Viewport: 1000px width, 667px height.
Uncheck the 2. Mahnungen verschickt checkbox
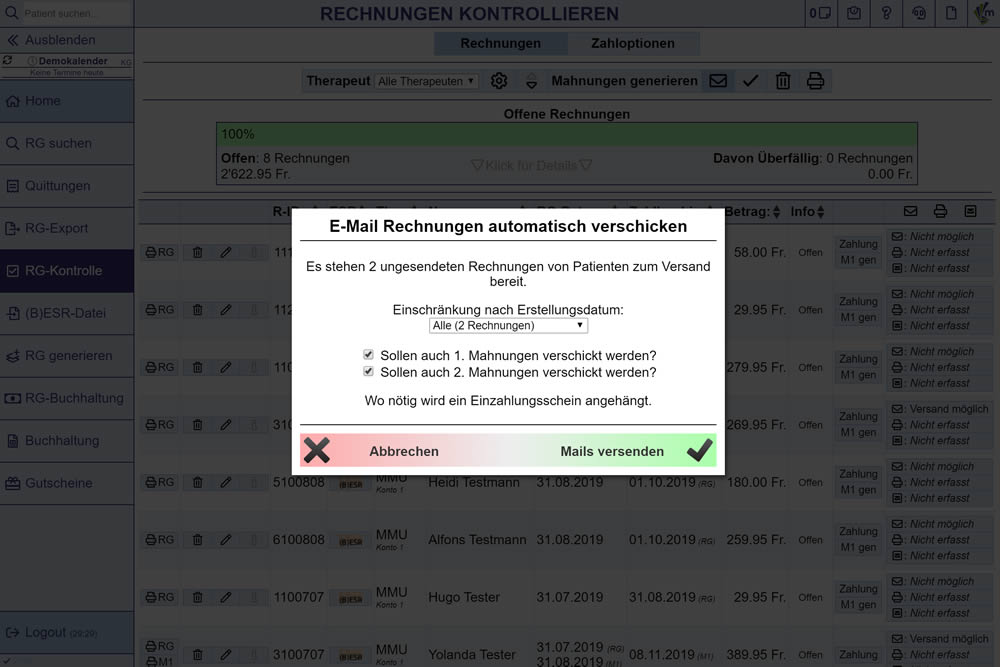coord(369,372)
